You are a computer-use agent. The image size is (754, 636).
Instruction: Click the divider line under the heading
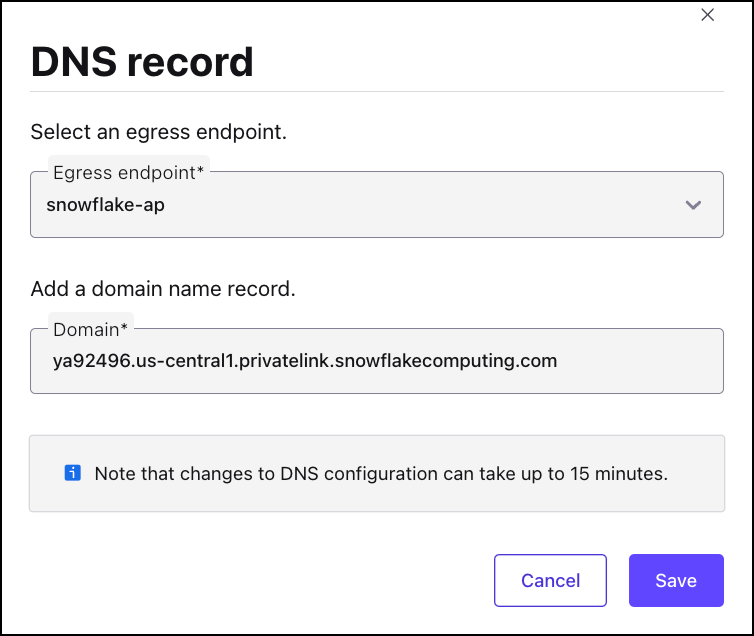click(376, 92)
